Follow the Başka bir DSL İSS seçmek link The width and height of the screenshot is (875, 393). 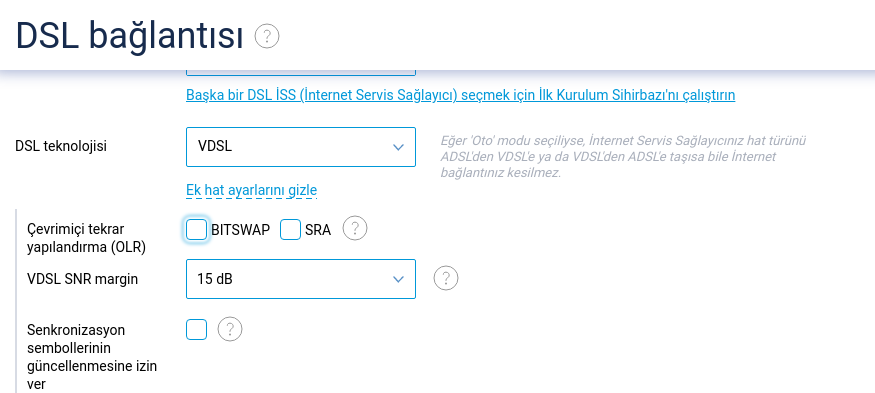[460, 95]
